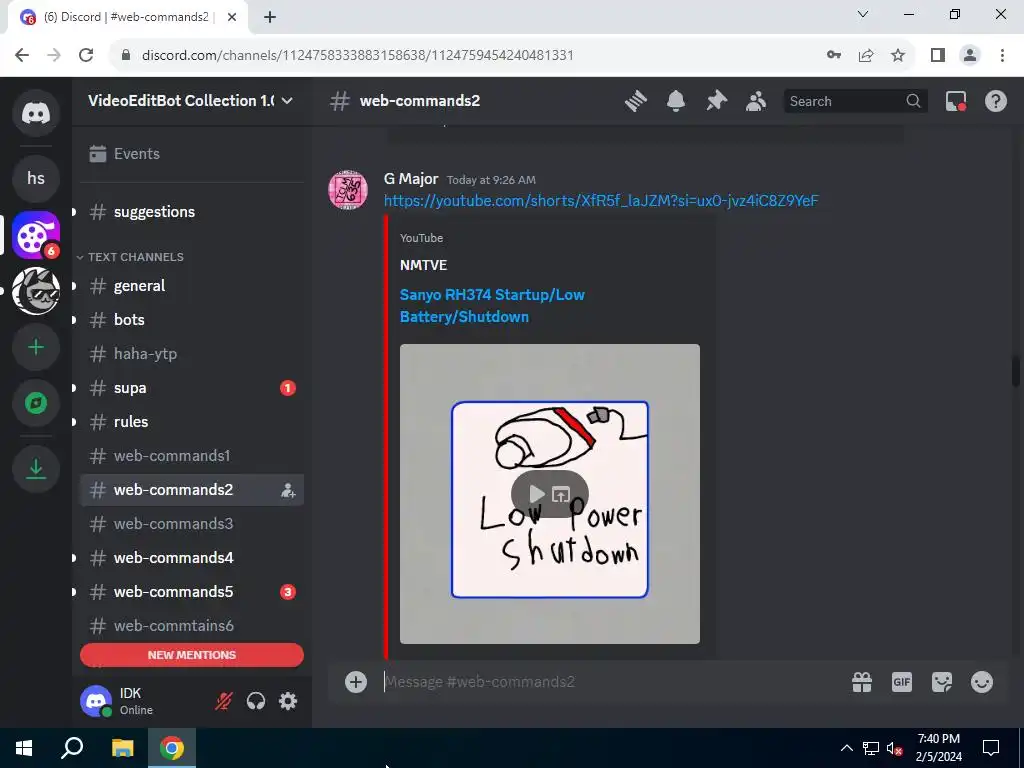Open the cat avatar server icon
This screenshot has height=768, width=1024.
coord(36,291)
